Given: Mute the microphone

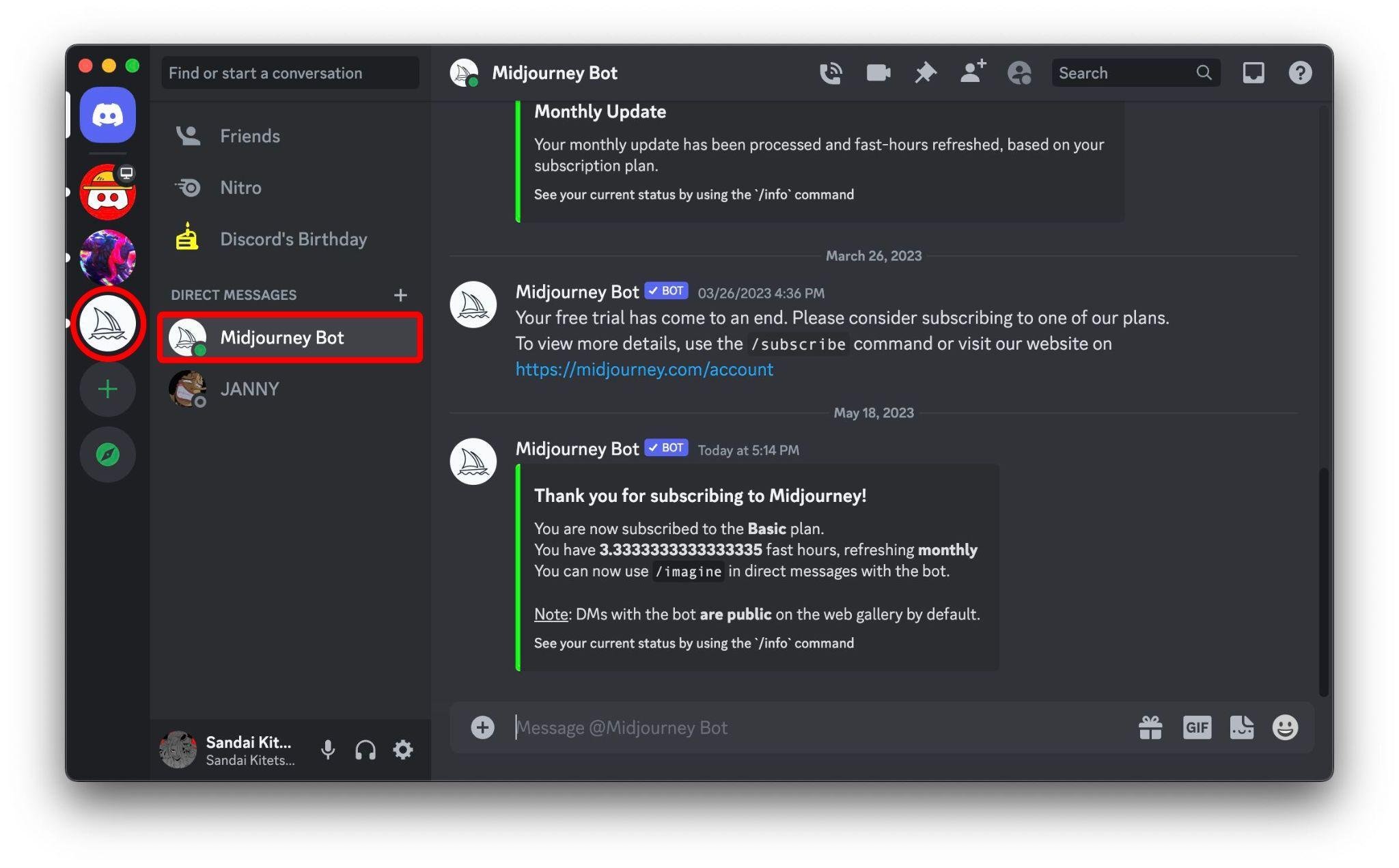Looking at the screenshot, I should (x=328, y=750).
